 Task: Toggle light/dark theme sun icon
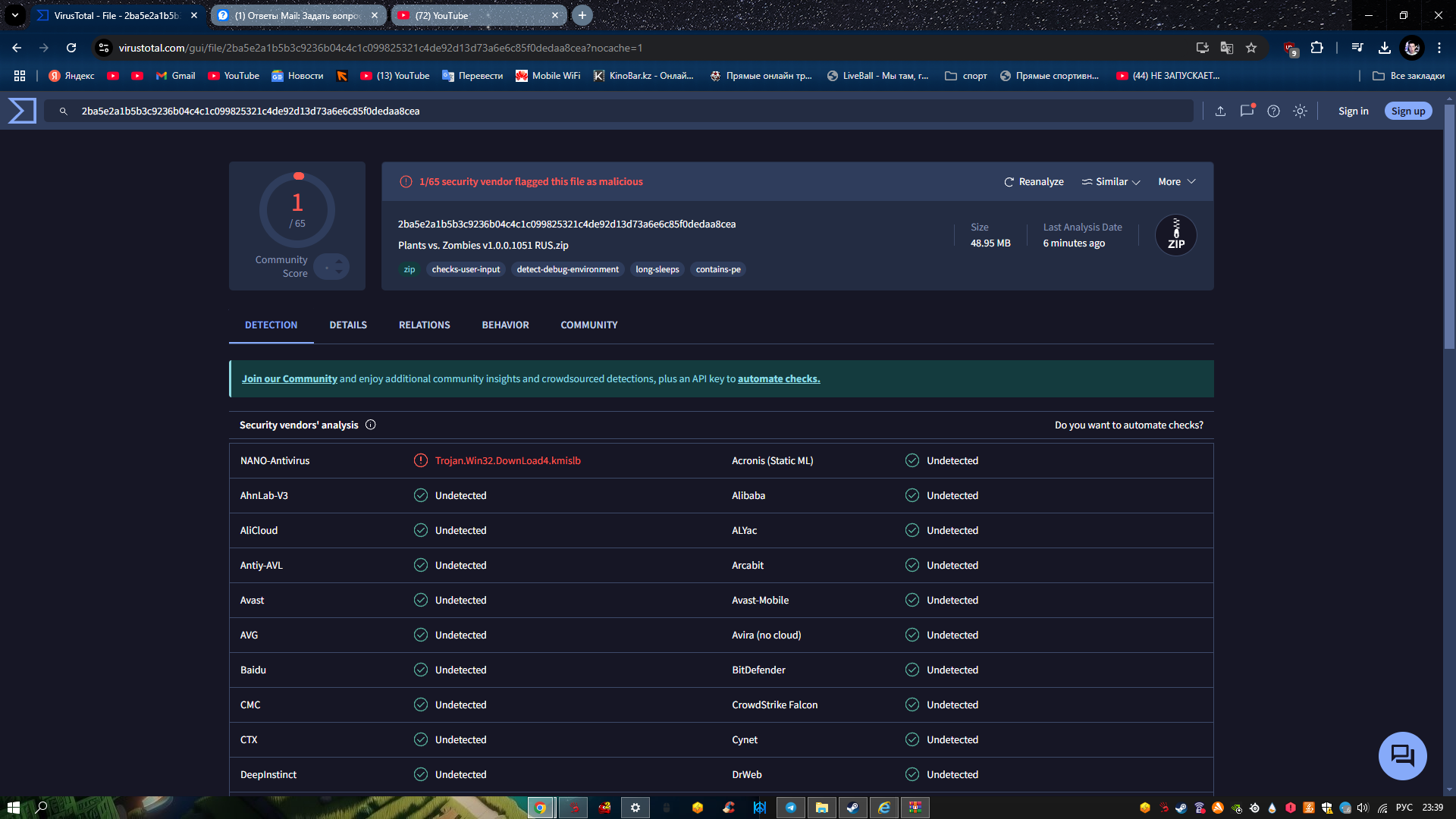point(1300,111)
